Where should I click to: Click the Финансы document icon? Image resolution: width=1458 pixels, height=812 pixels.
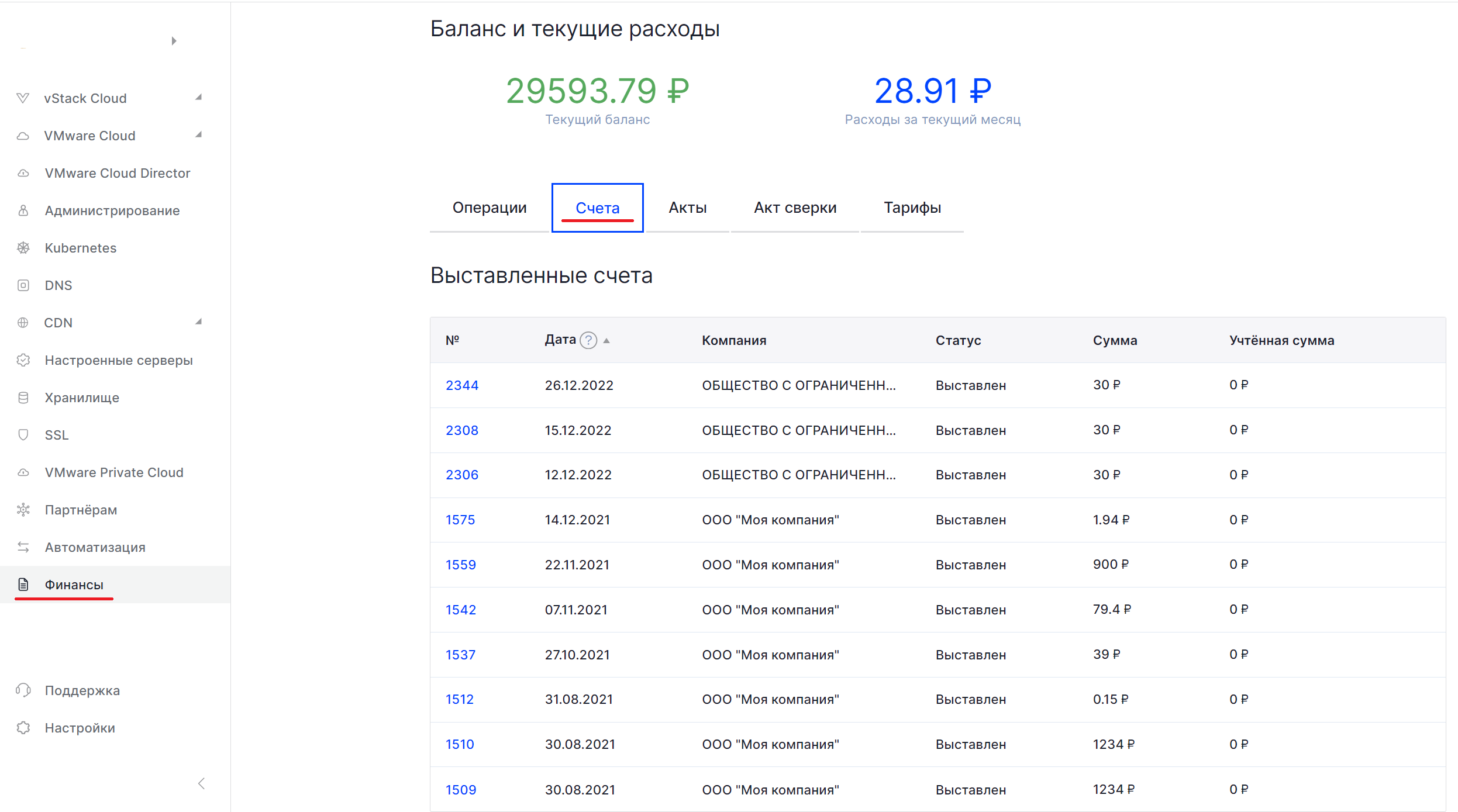tap(23, 585)
